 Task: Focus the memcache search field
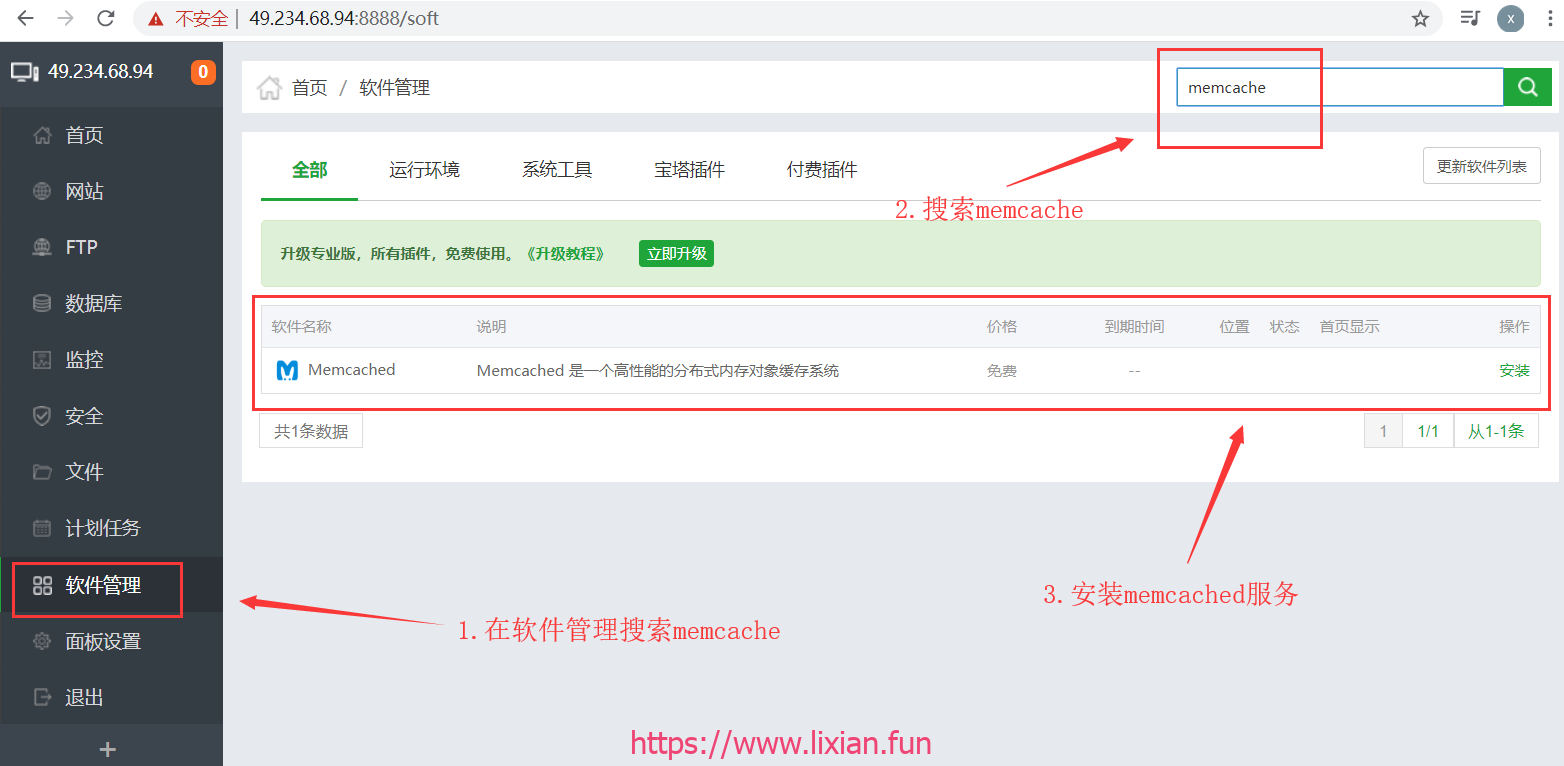pos(1340,87)
